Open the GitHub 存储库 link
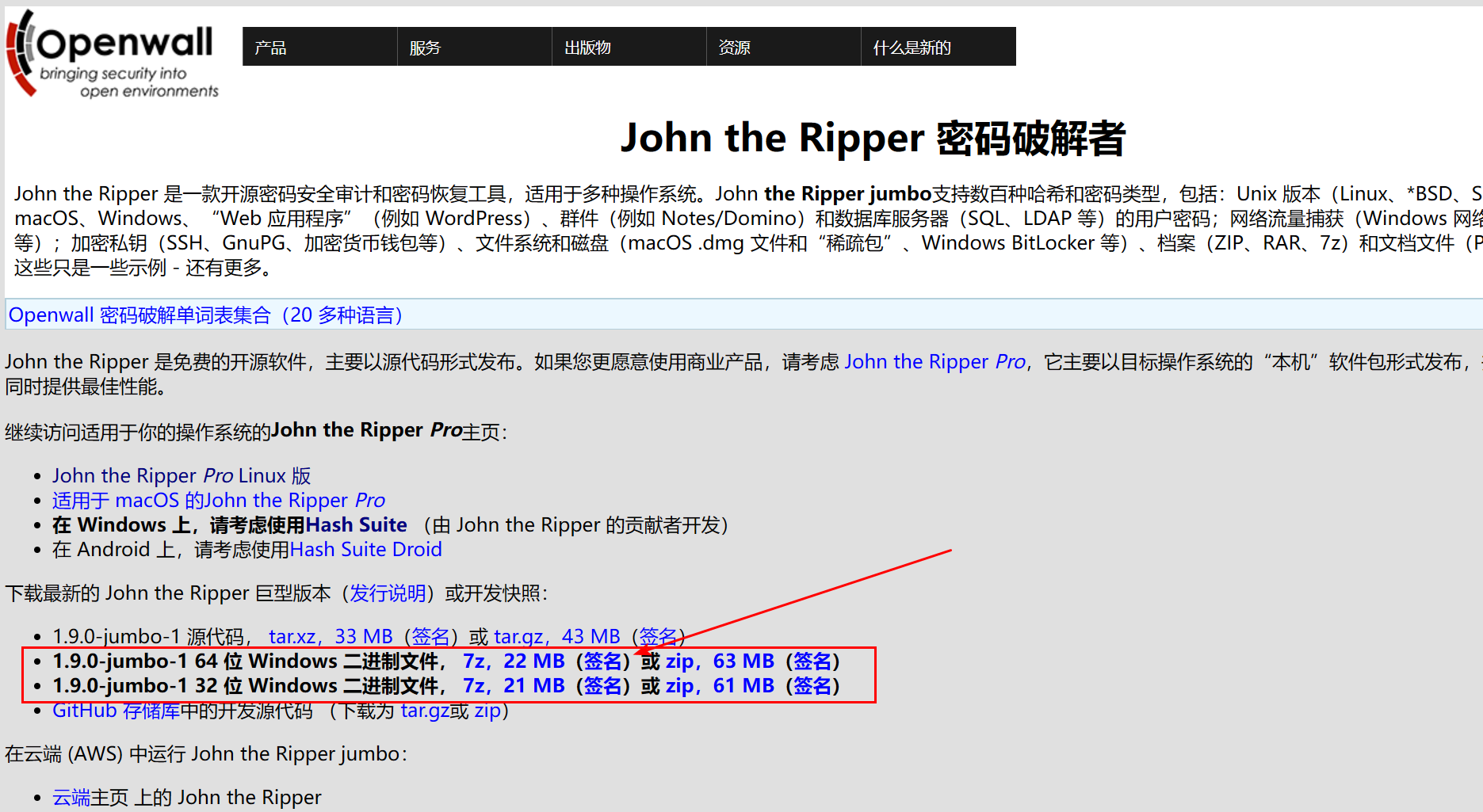 [x=117, y=711]
